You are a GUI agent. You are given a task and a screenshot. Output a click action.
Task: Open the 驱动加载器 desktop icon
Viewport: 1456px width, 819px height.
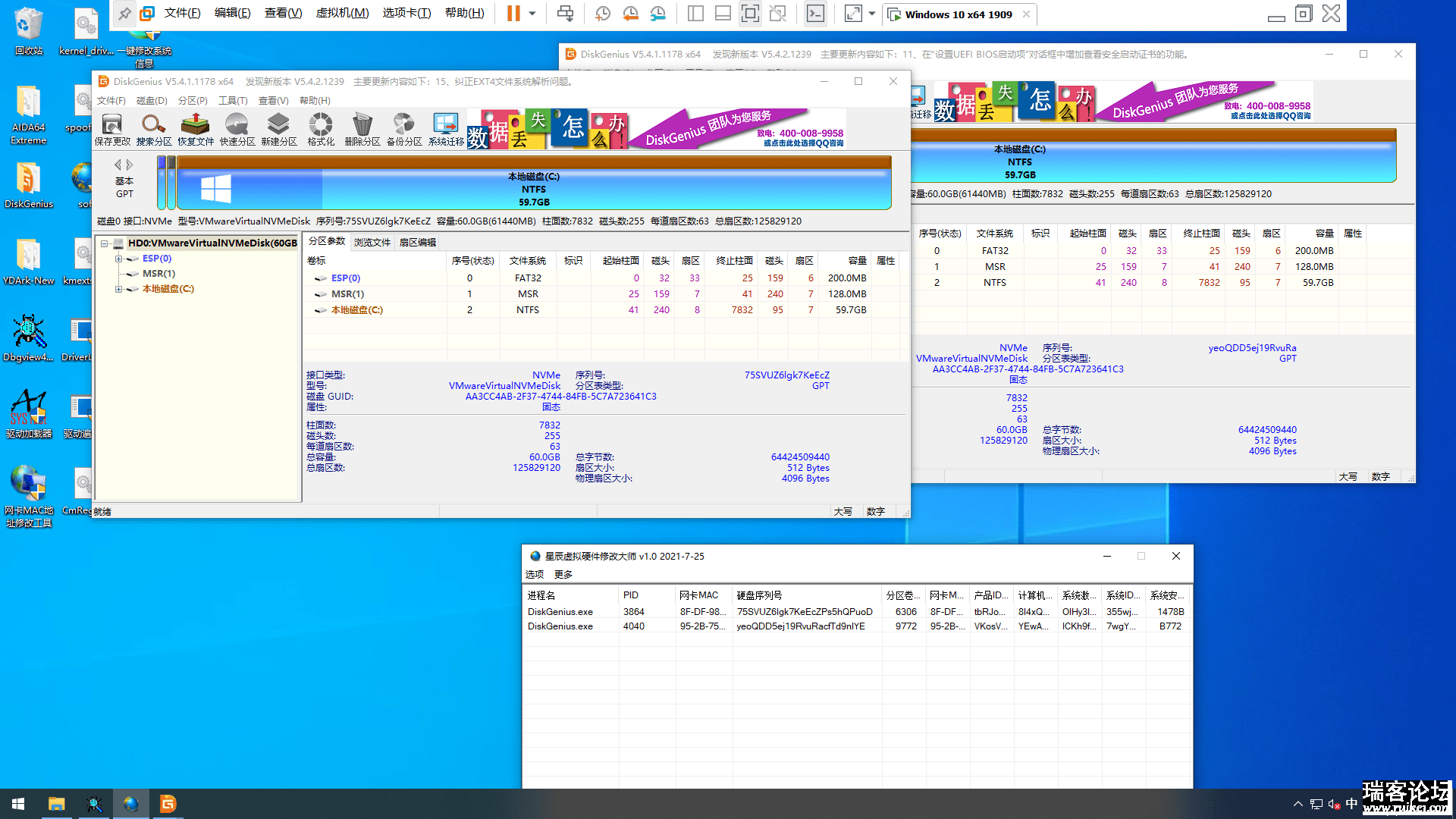click(x=29, y=413)
